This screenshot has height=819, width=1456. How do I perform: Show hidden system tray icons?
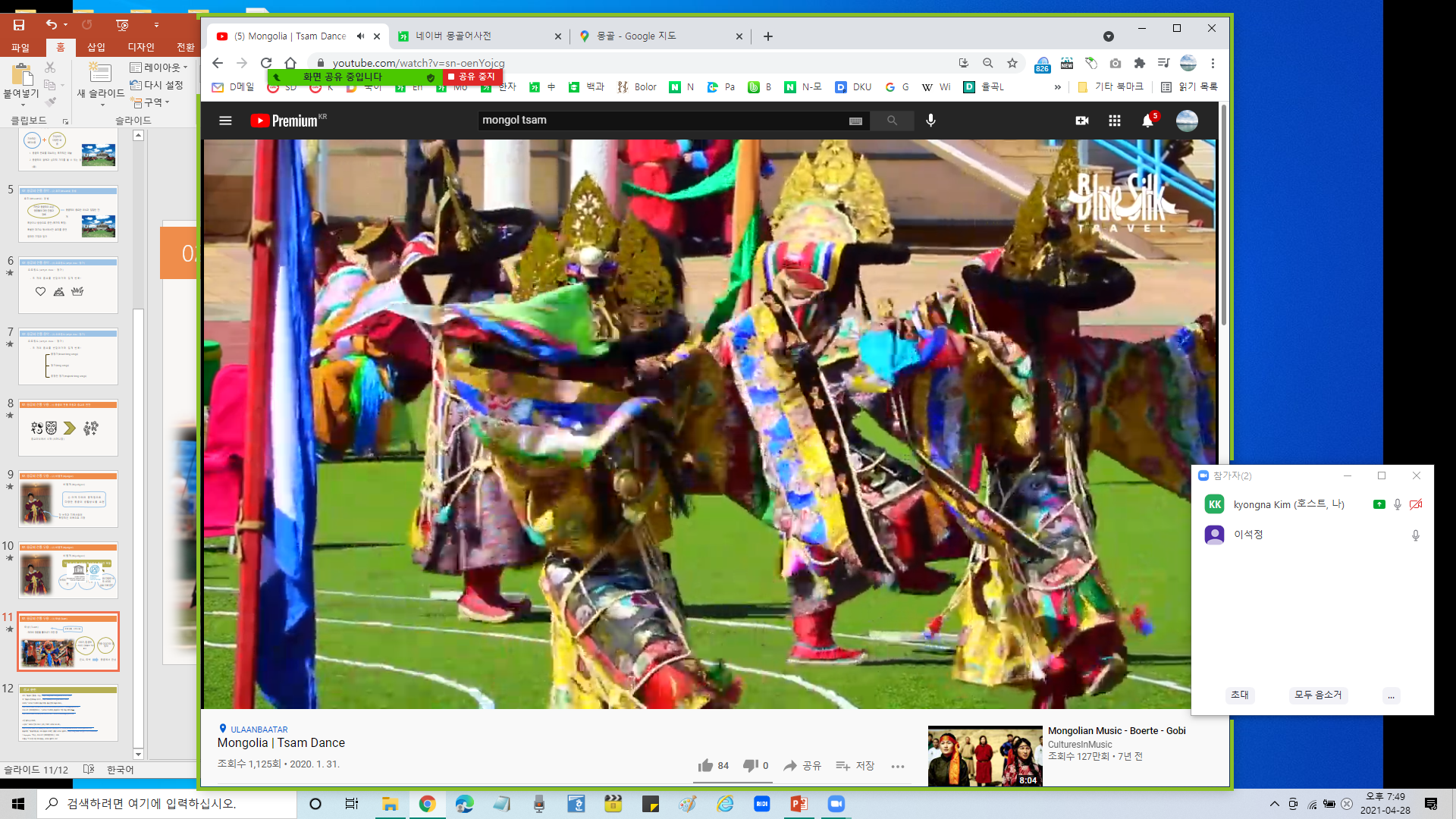pyautogui.click(x=1275, y=804)
